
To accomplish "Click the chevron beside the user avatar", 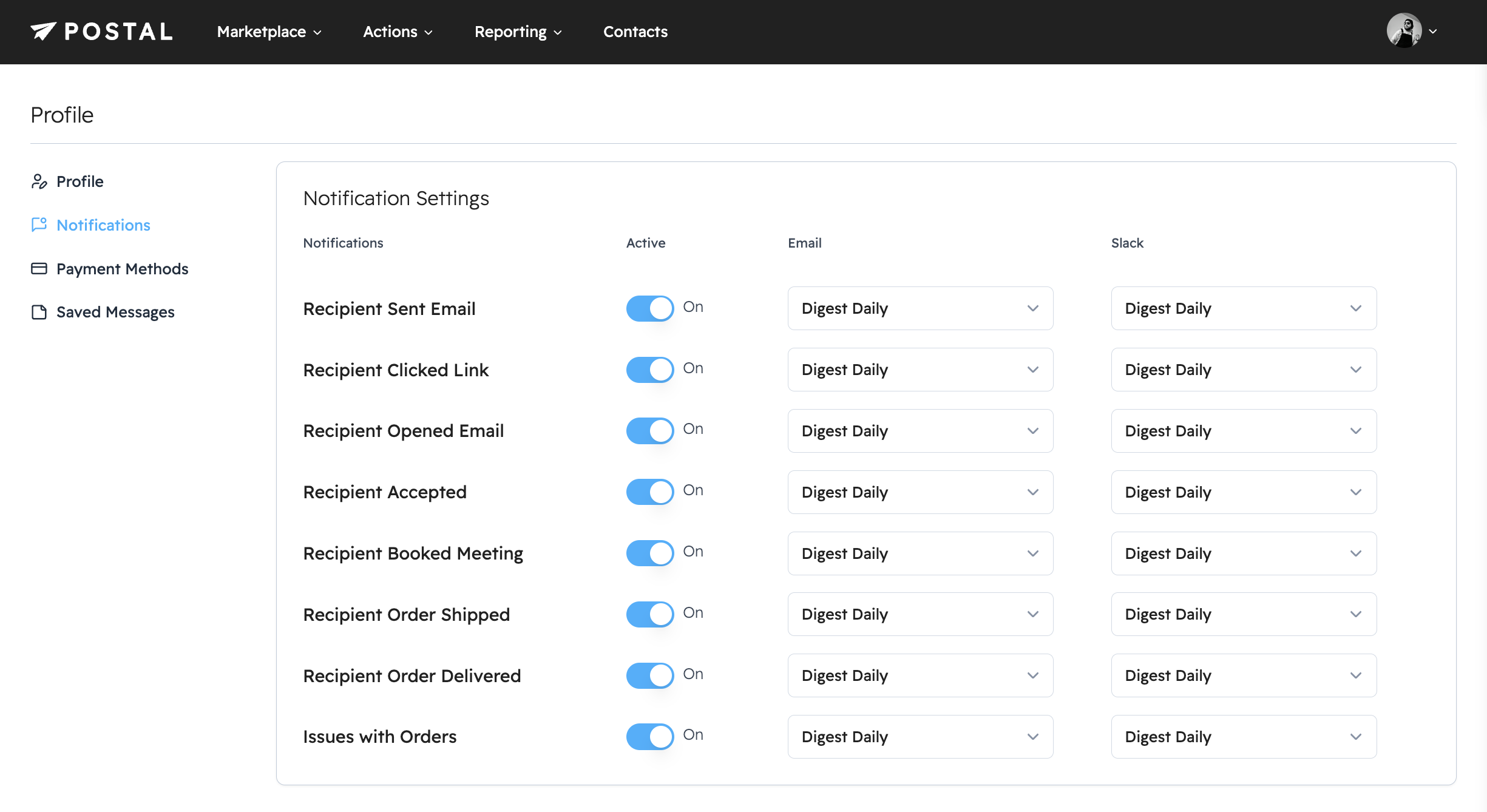I will (x=1433, y=32).
